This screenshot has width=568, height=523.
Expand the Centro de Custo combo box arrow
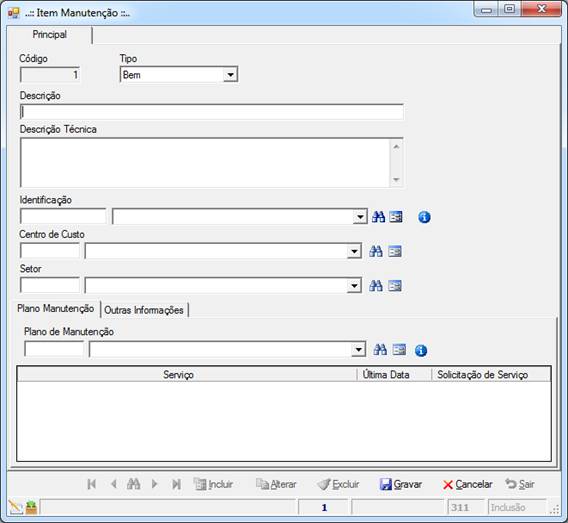[x=354, y=251]
